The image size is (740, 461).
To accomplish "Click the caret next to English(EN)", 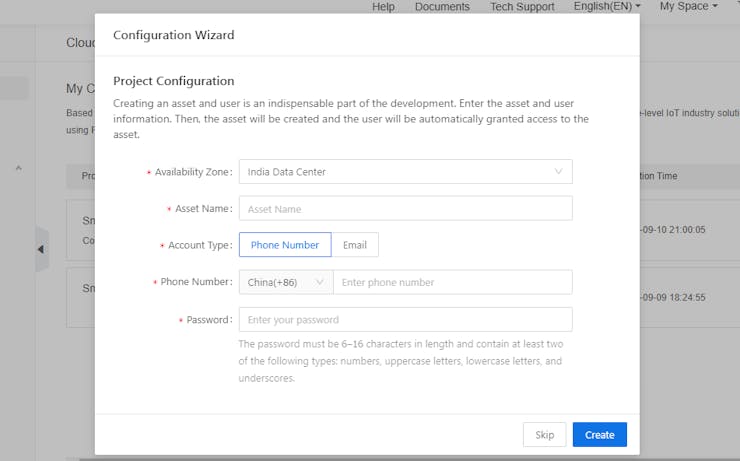I will point(638,7).
